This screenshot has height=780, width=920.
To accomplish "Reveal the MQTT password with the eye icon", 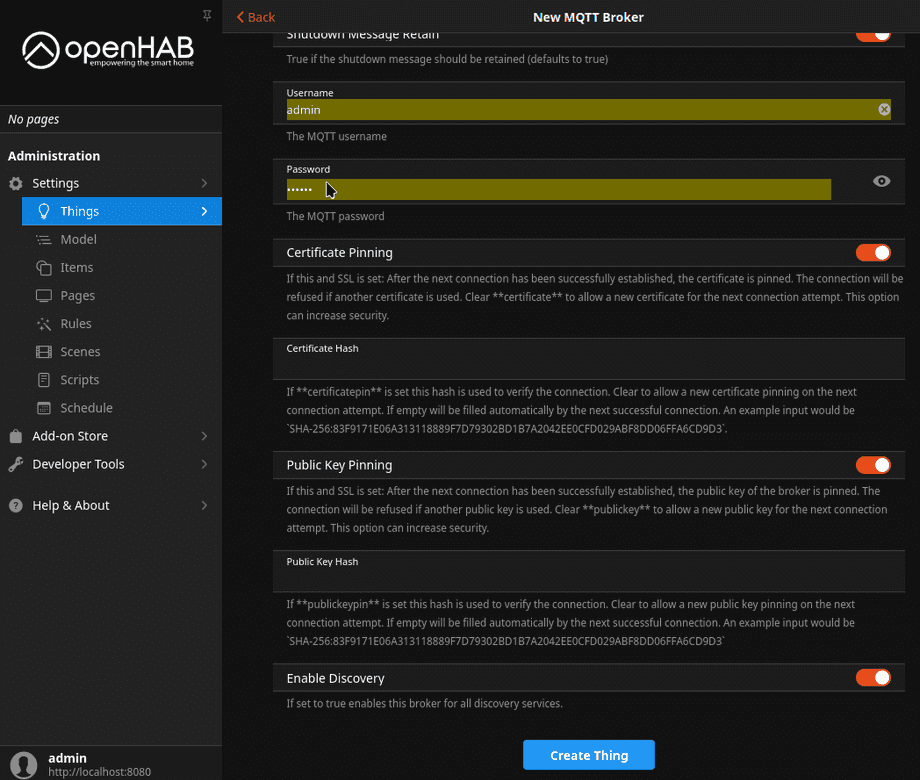I will (x=880, y=181).
